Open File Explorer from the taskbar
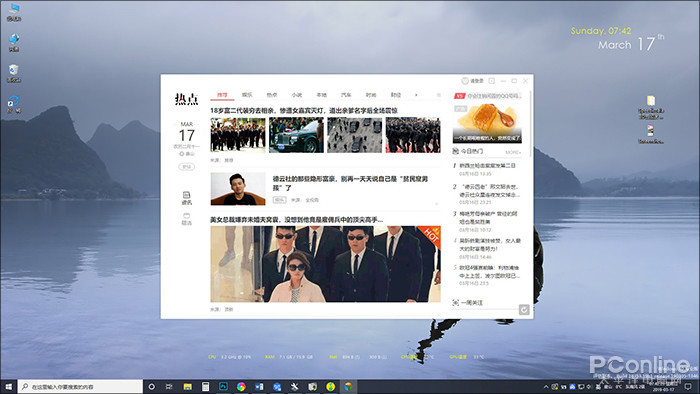The image size is (700, 394). tap(188, 386)
